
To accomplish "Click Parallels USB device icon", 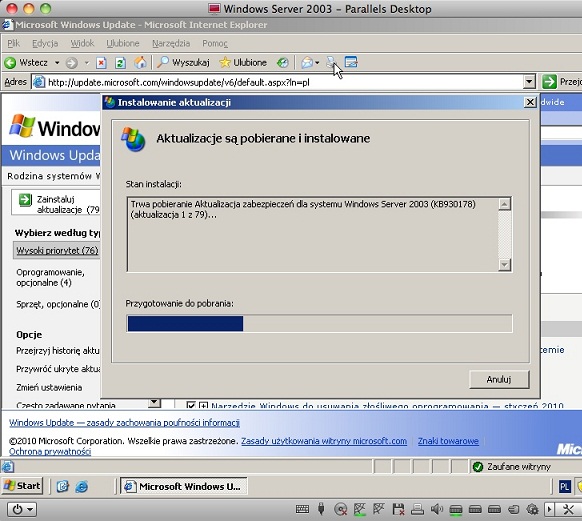I will tap(321, 509).
